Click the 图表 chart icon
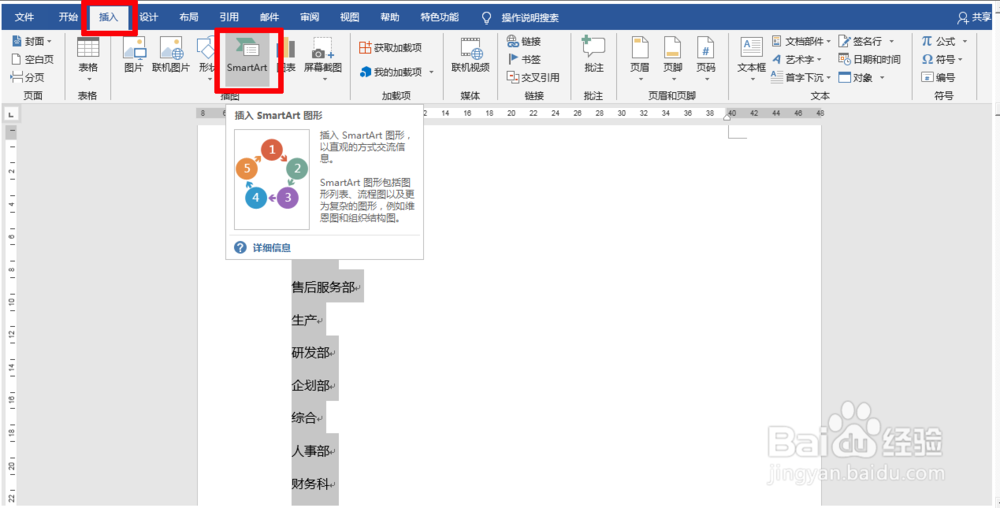 click(x=286, y=55)
